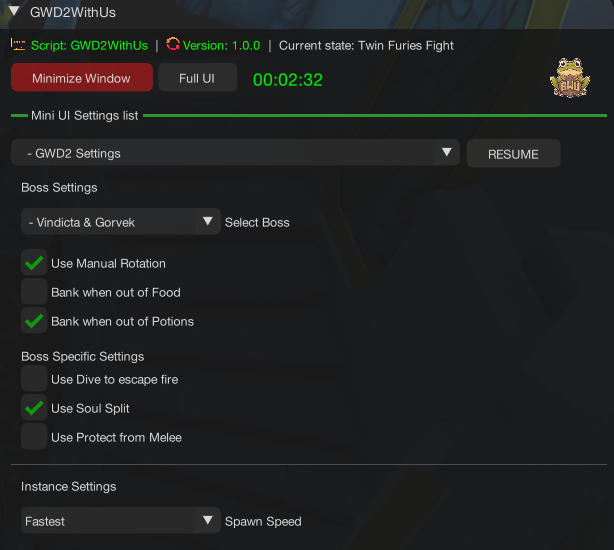Collapse the GWD2WithUs window title triangle
This screenshot has height=550, width=614.
tap(14, 11)
